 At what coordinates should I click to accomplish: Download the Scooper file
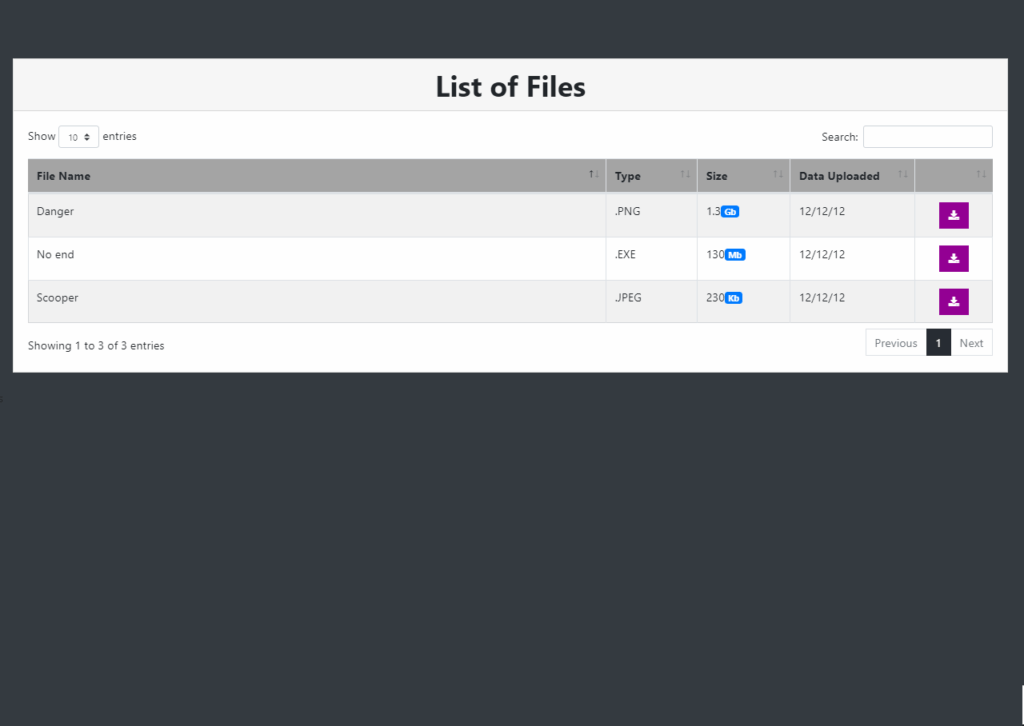pos(953,301)
